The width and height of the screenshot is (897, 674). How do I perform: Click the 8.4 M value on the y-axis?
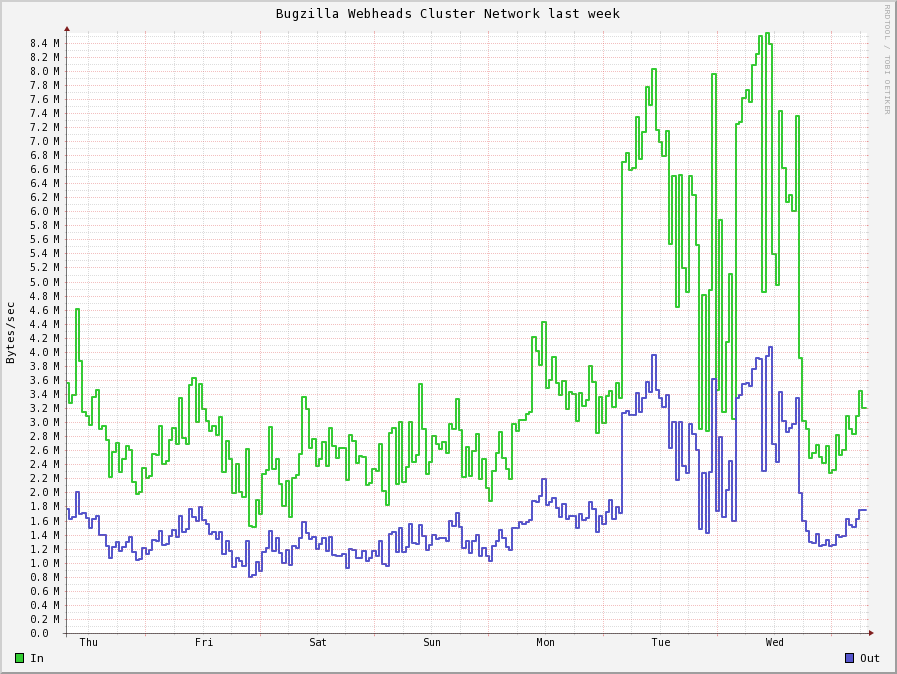pyautogui.click(x=45, y=43)
